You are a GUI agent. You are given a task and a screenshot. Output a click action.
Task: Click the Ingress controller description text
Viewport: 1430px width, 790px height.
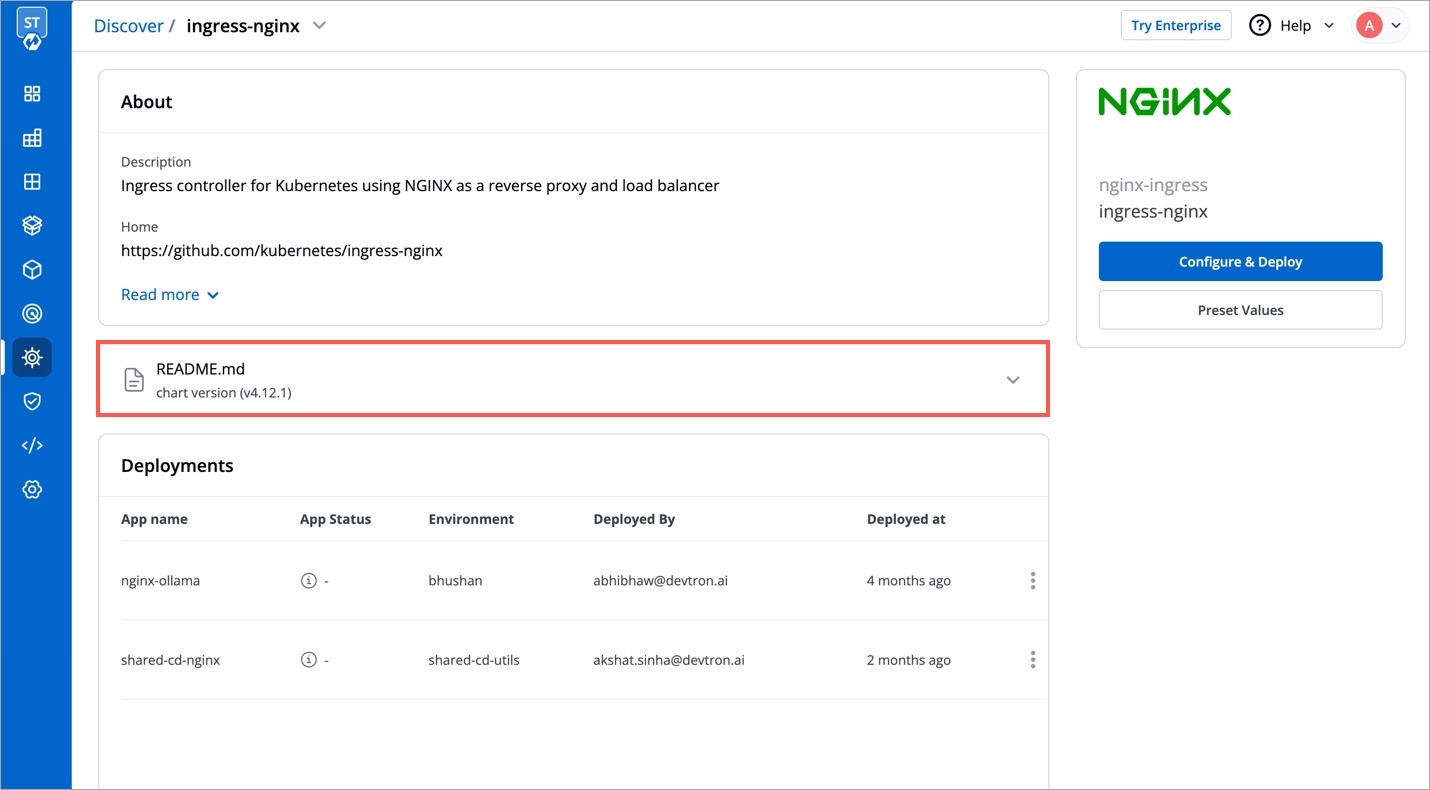click(420, 186)
